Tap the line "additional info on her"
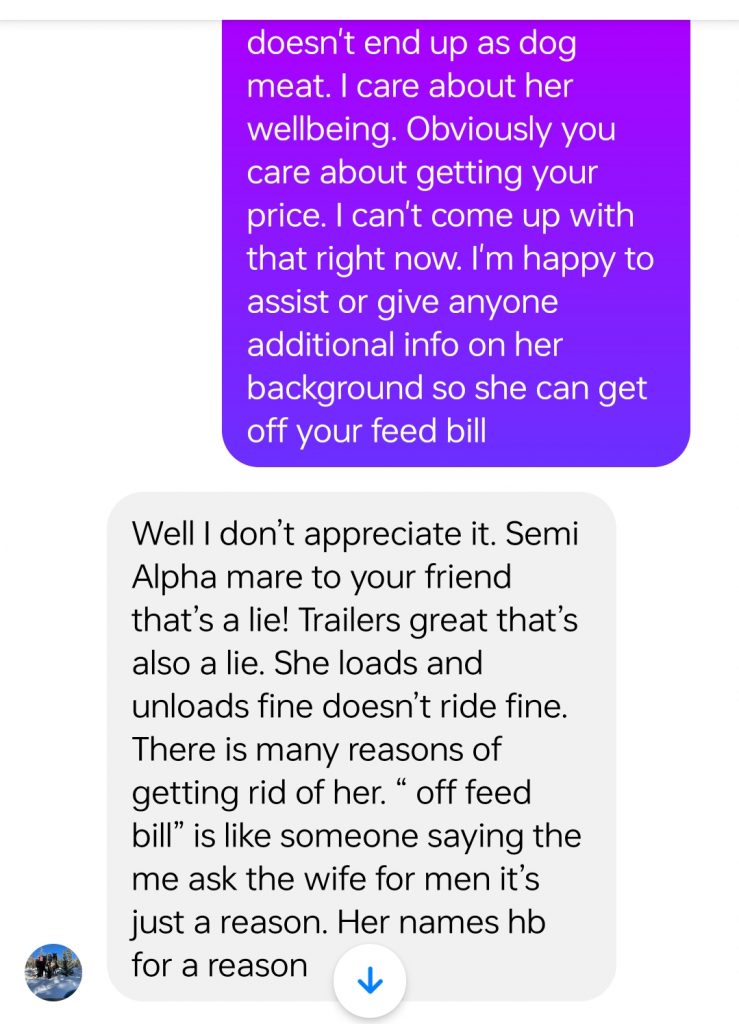Screen dimensions: 739x1024 click(404, 345)
